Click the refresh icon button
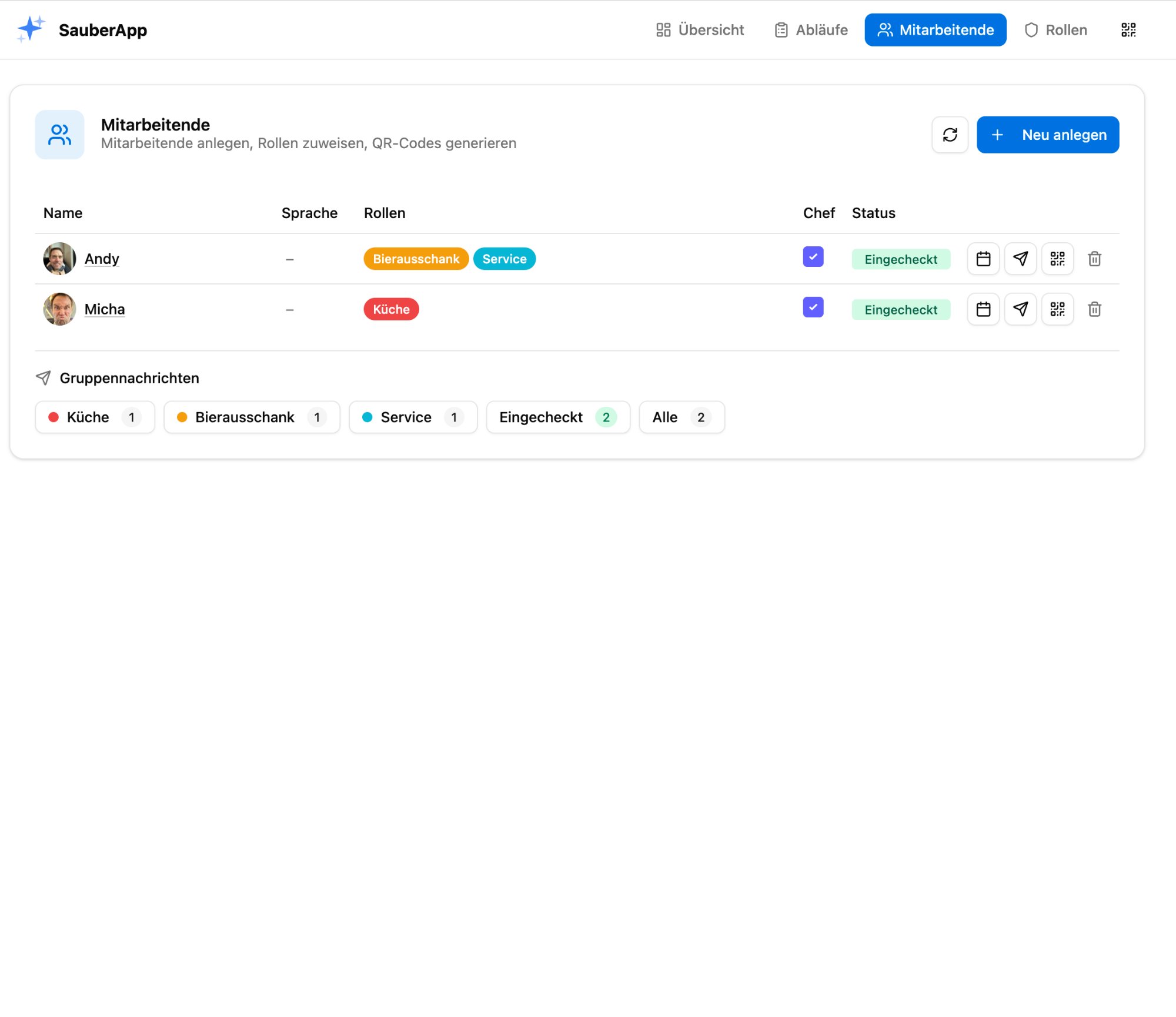1176x1017 pixels. pyautogui.click(x=950, y=135)
